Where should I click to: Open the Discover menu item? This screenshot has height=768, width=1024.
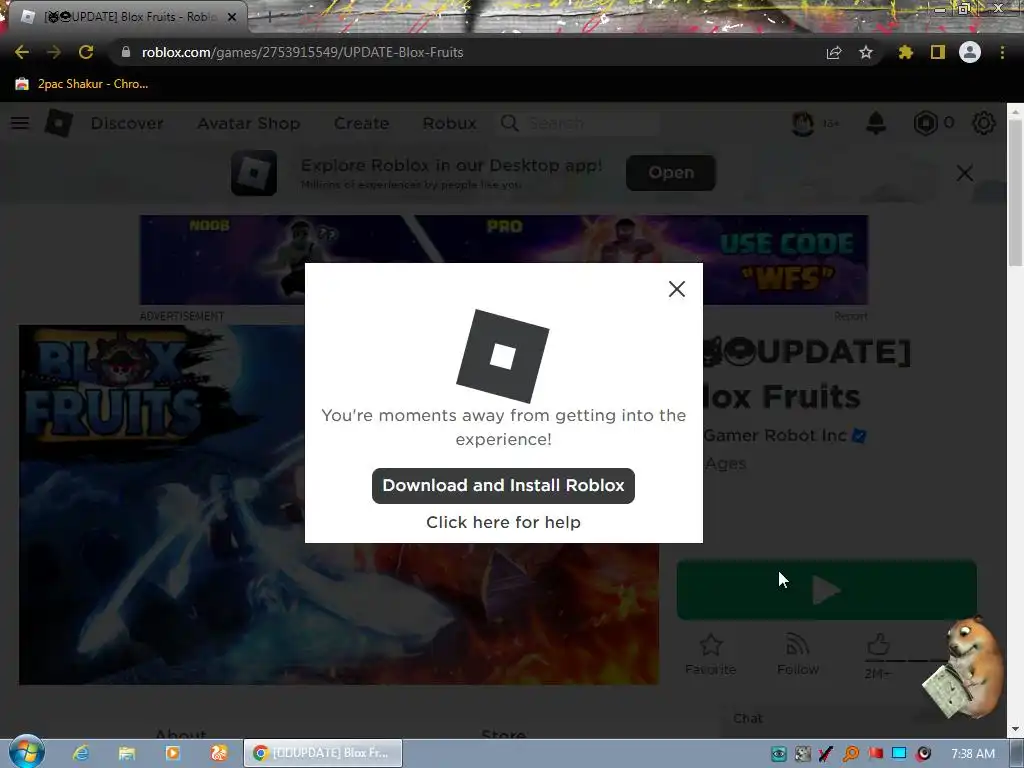127,123
